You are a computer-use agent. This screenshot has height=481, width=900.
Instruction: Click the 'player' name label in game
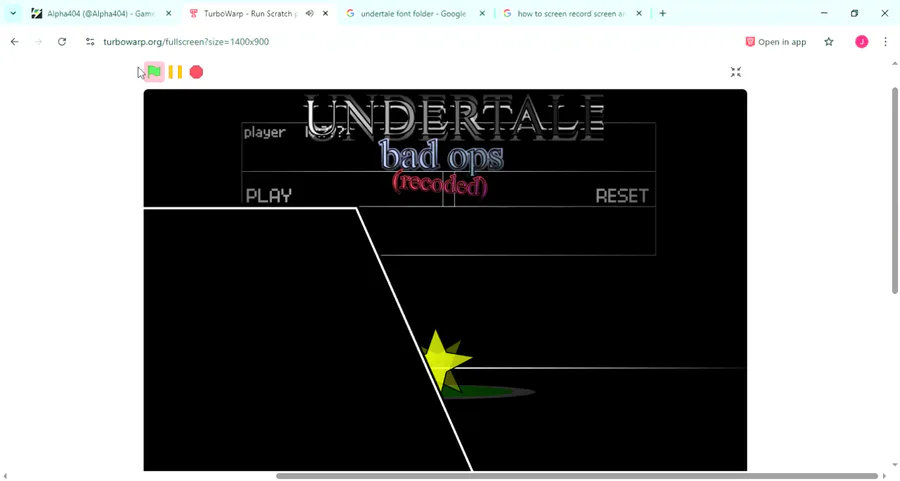[264, 133]
